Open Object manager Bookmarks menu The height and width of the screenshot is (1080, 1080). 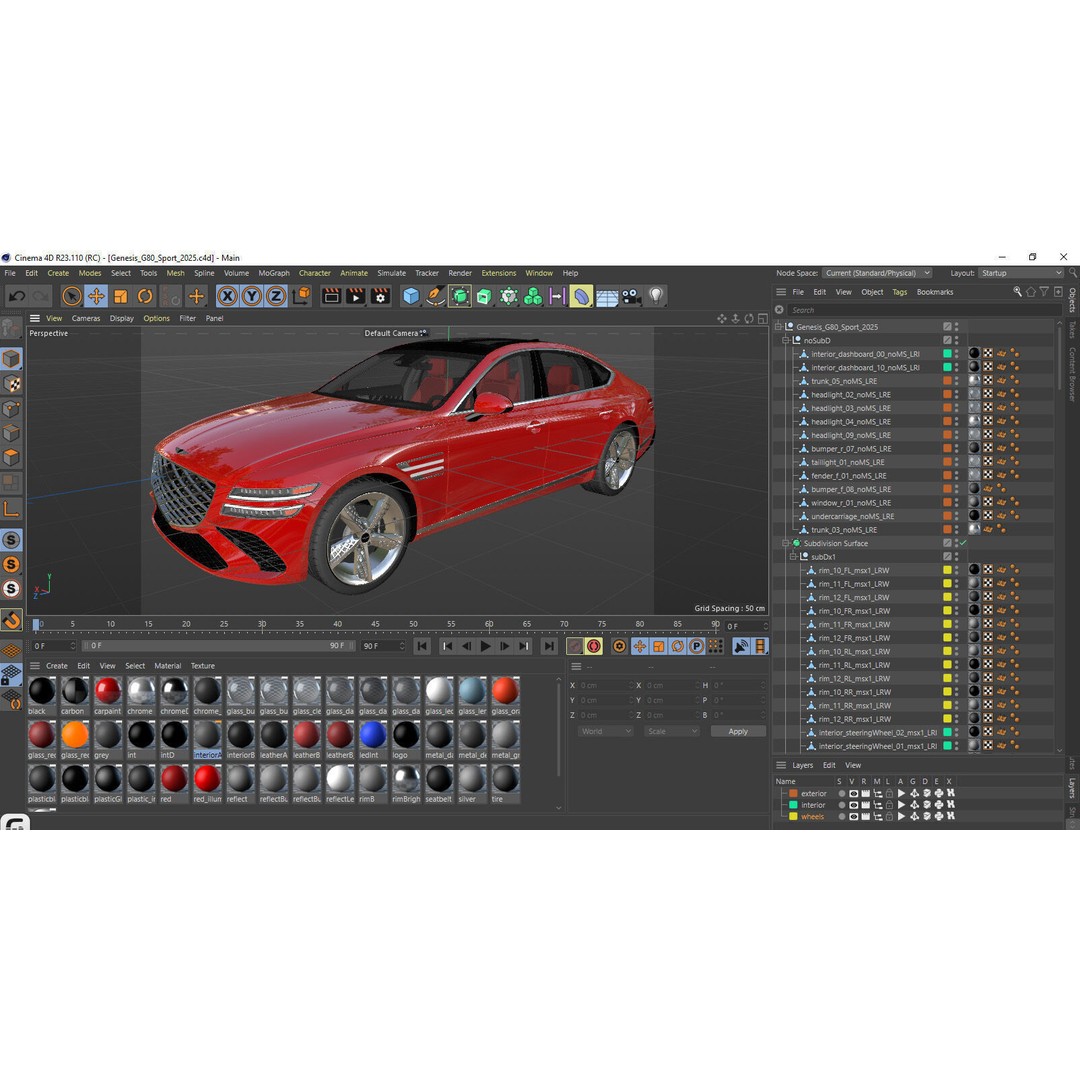[x=935, y=292]
